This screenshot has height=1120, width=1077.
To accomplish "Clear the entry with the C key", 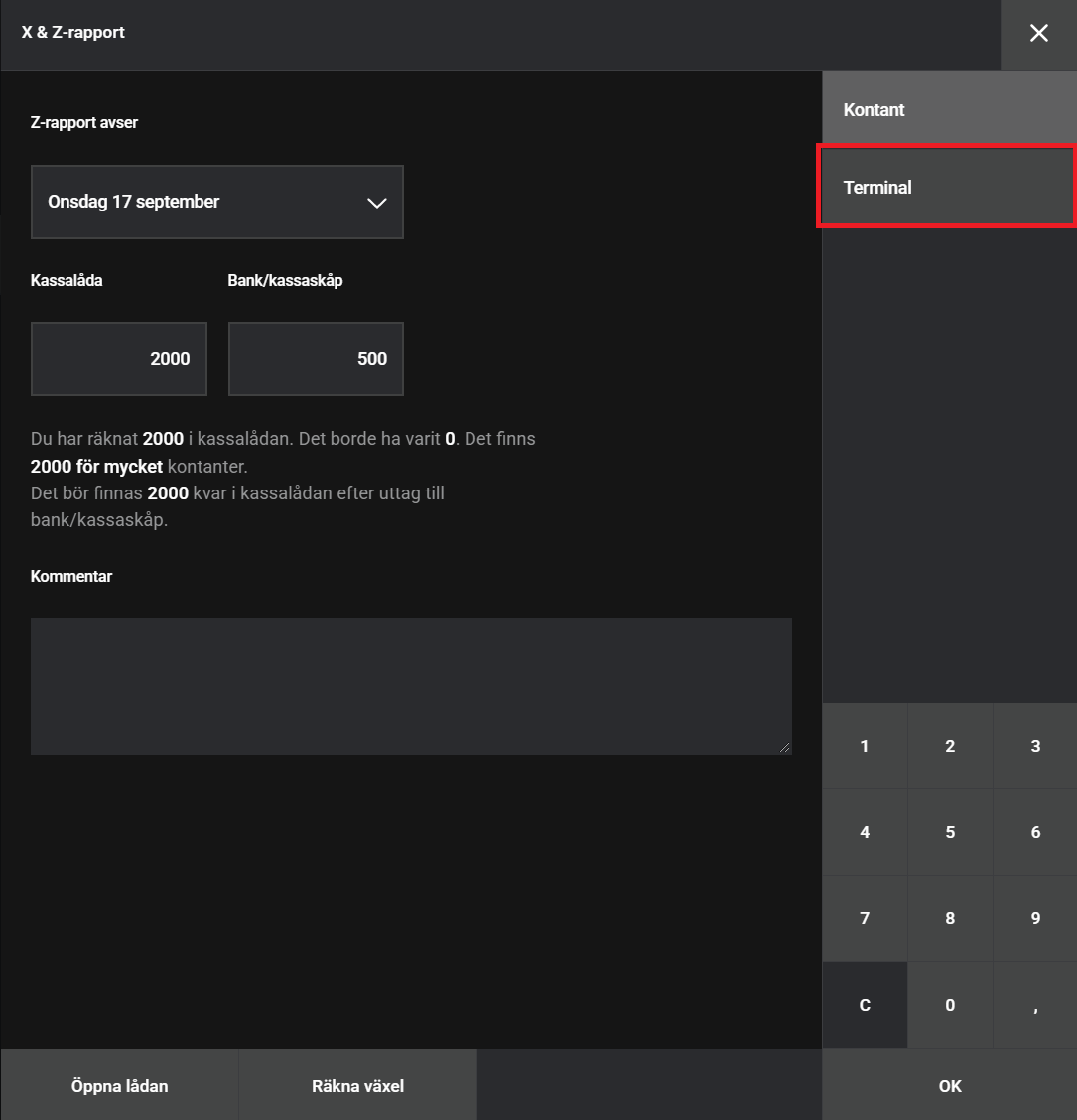I will click(865, 1005).
